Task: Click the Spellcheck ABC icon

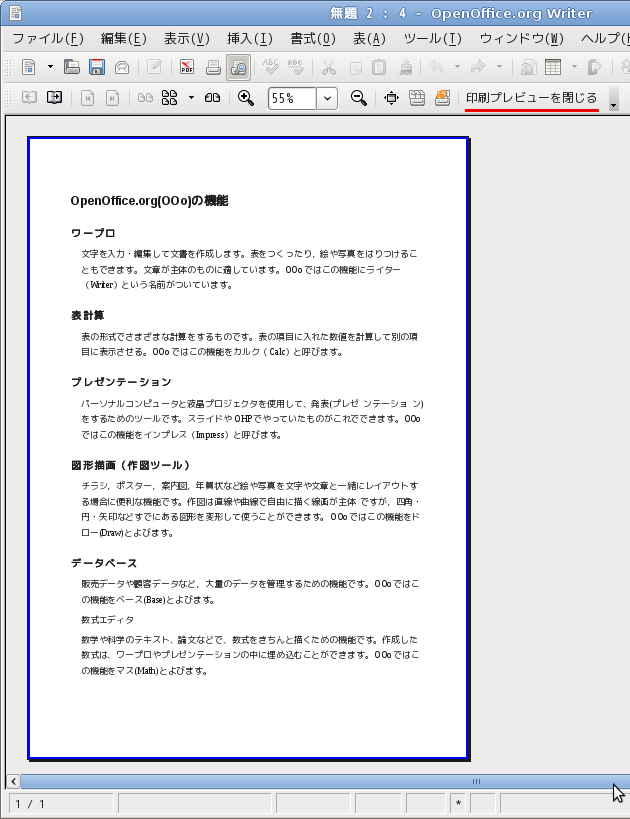Action: click(271, 67)
